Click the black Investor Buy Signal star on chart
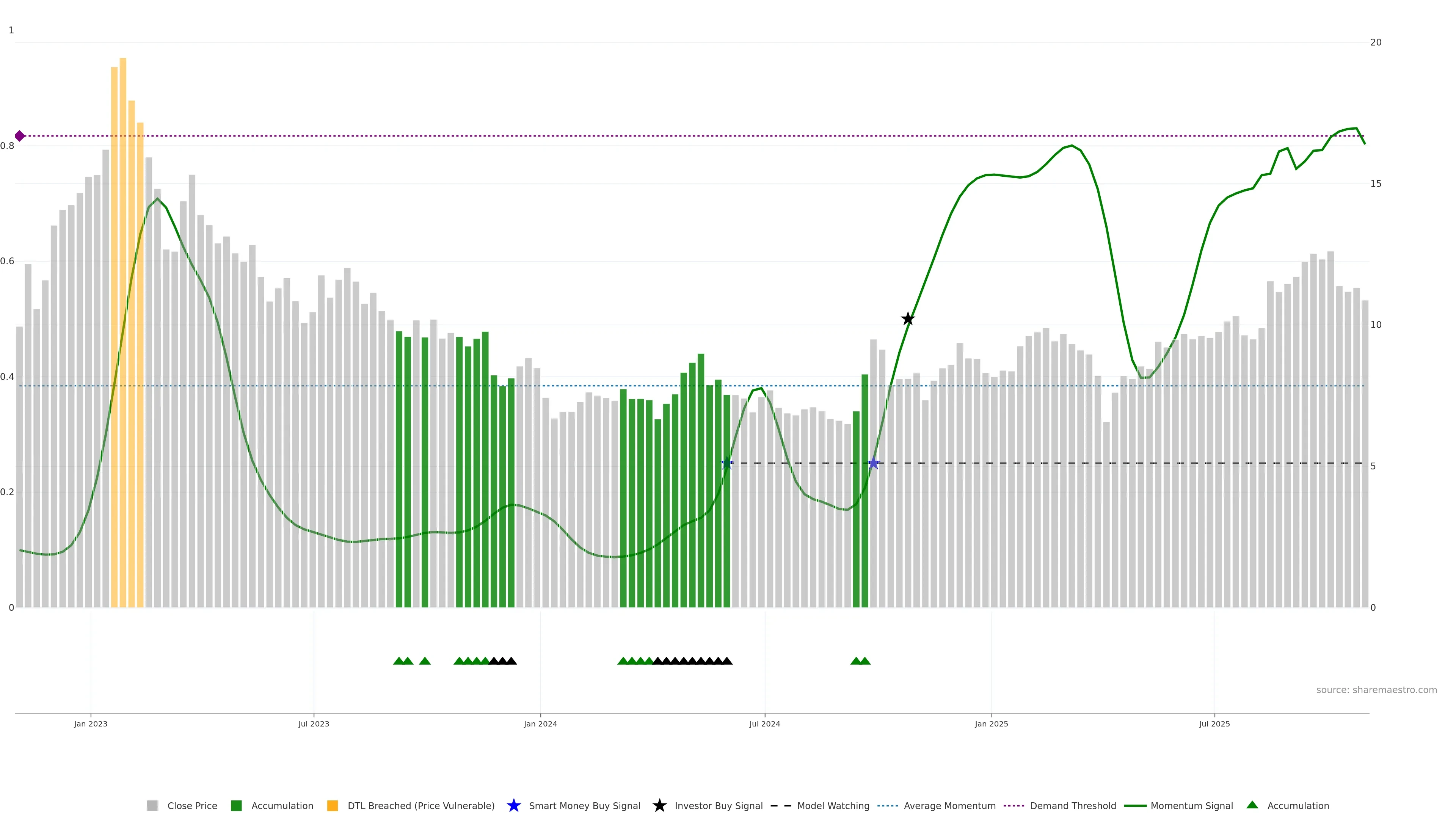Screen dimensions: 1456x819 (908, 319)
